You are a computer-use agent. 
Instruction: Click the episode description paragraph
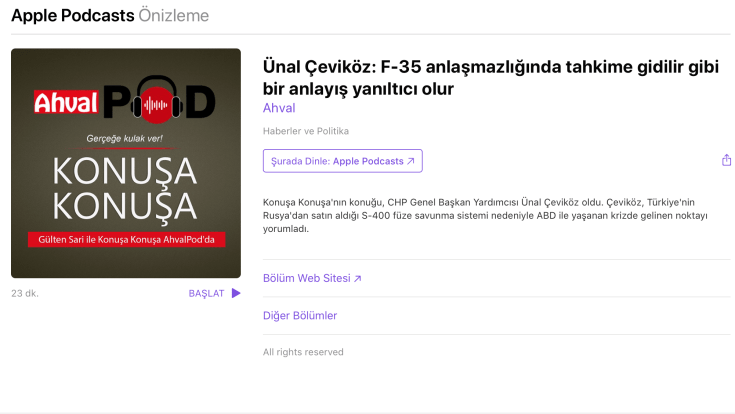485,216
